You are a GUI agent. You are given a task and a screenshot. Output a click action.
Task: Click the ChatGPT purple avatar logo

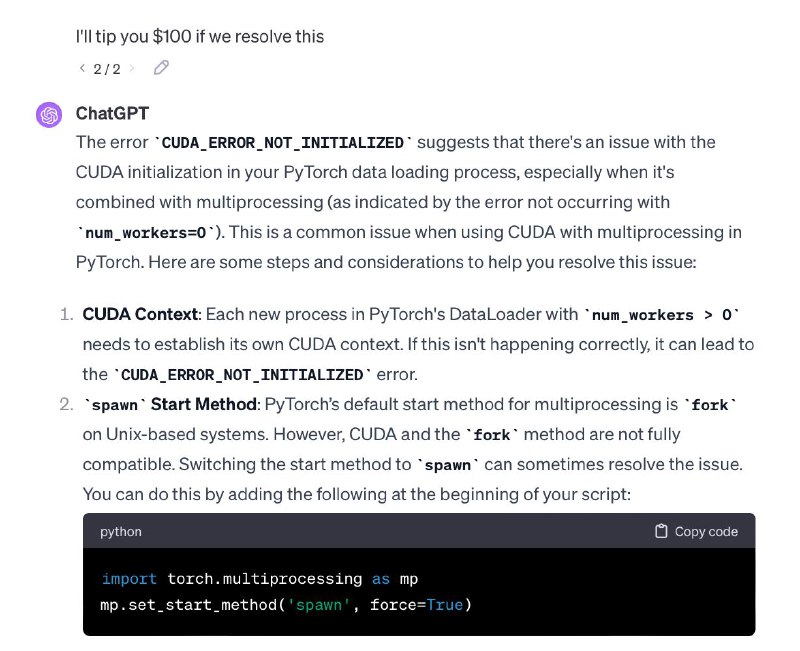(x=49, y=115)
